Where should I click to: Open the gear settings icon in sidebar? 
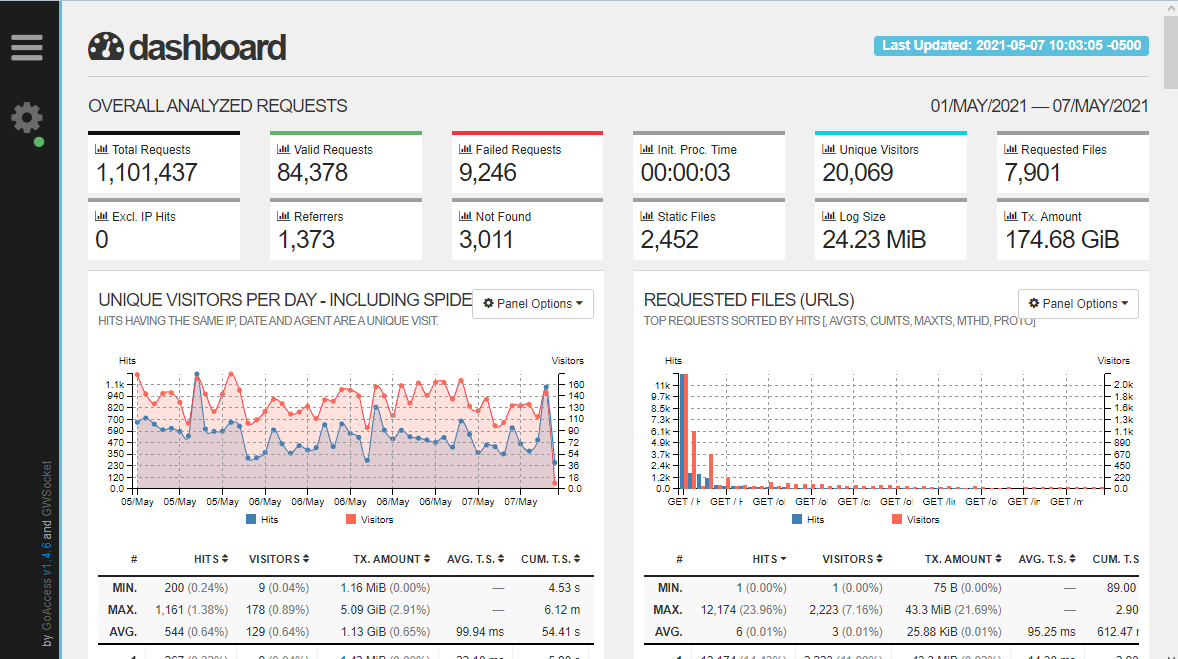coord(27,118)
